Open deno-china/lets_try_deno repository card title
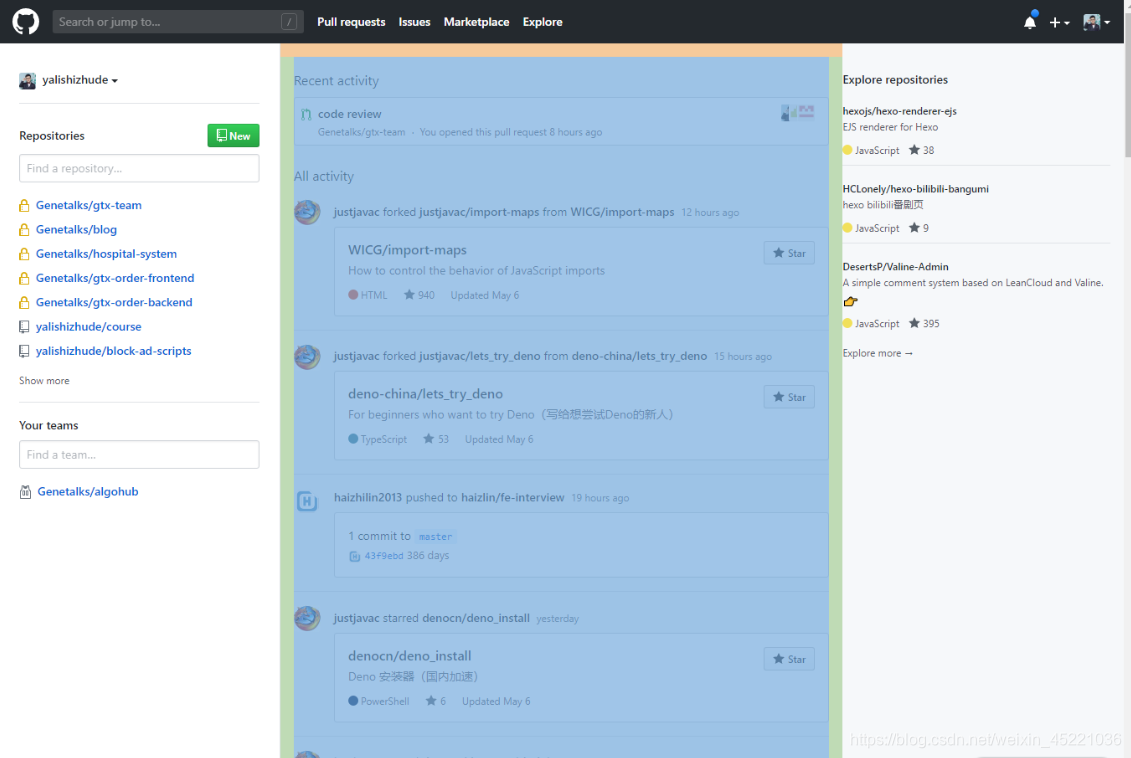Screen dimensions: 1131x758 coord(426,394)
